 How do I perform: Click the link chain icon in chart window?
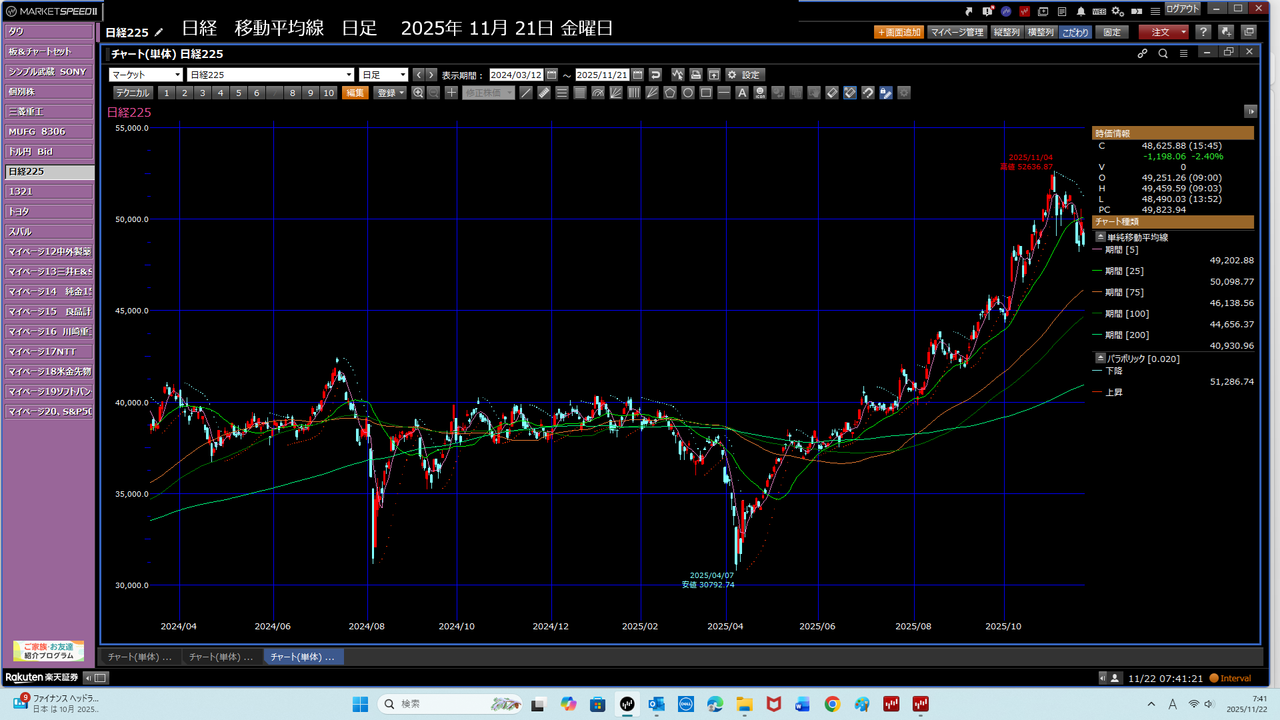click(1142, 54)
